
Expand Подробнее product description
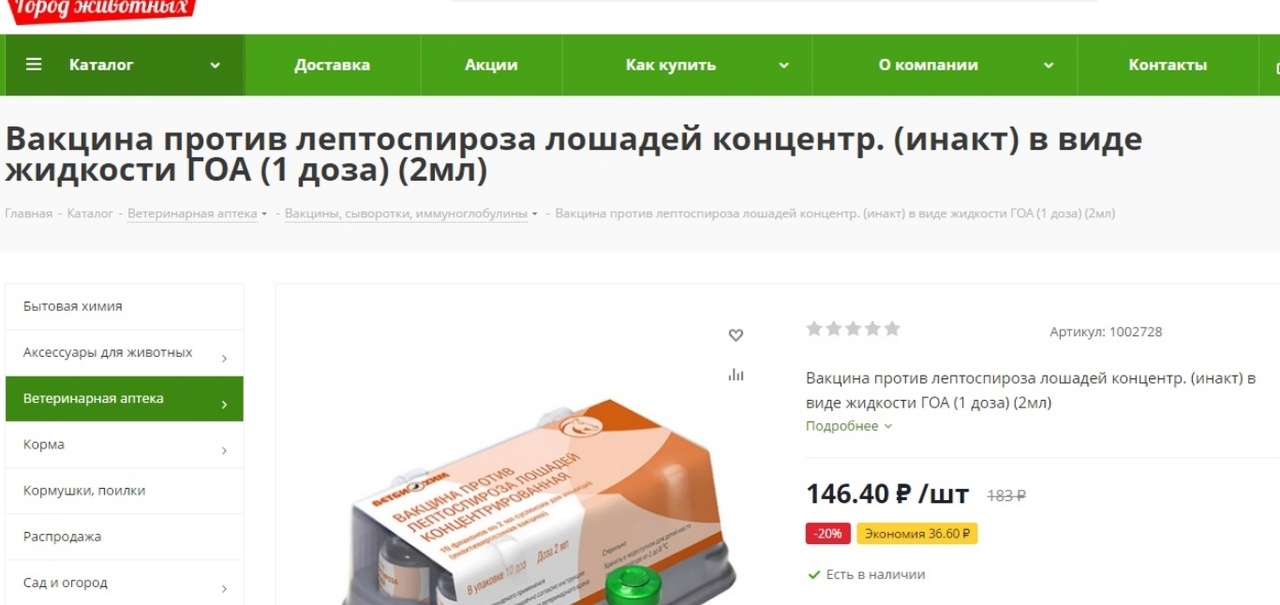coord(849,426)
